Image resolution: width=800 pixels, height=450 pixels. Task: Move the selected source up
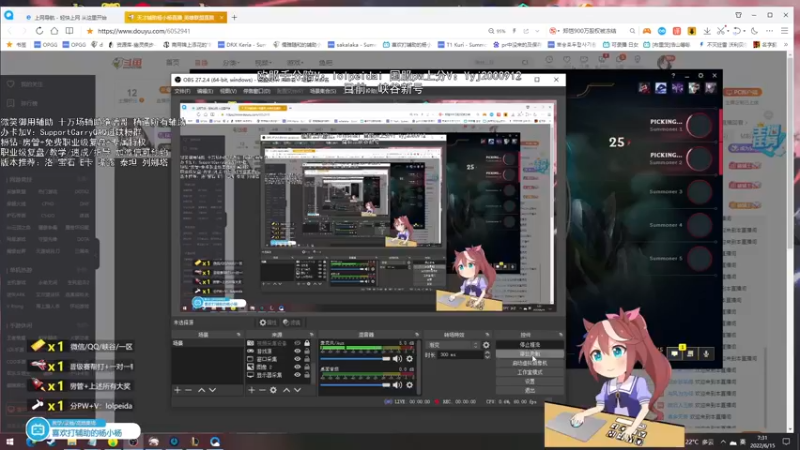(286, 390)
